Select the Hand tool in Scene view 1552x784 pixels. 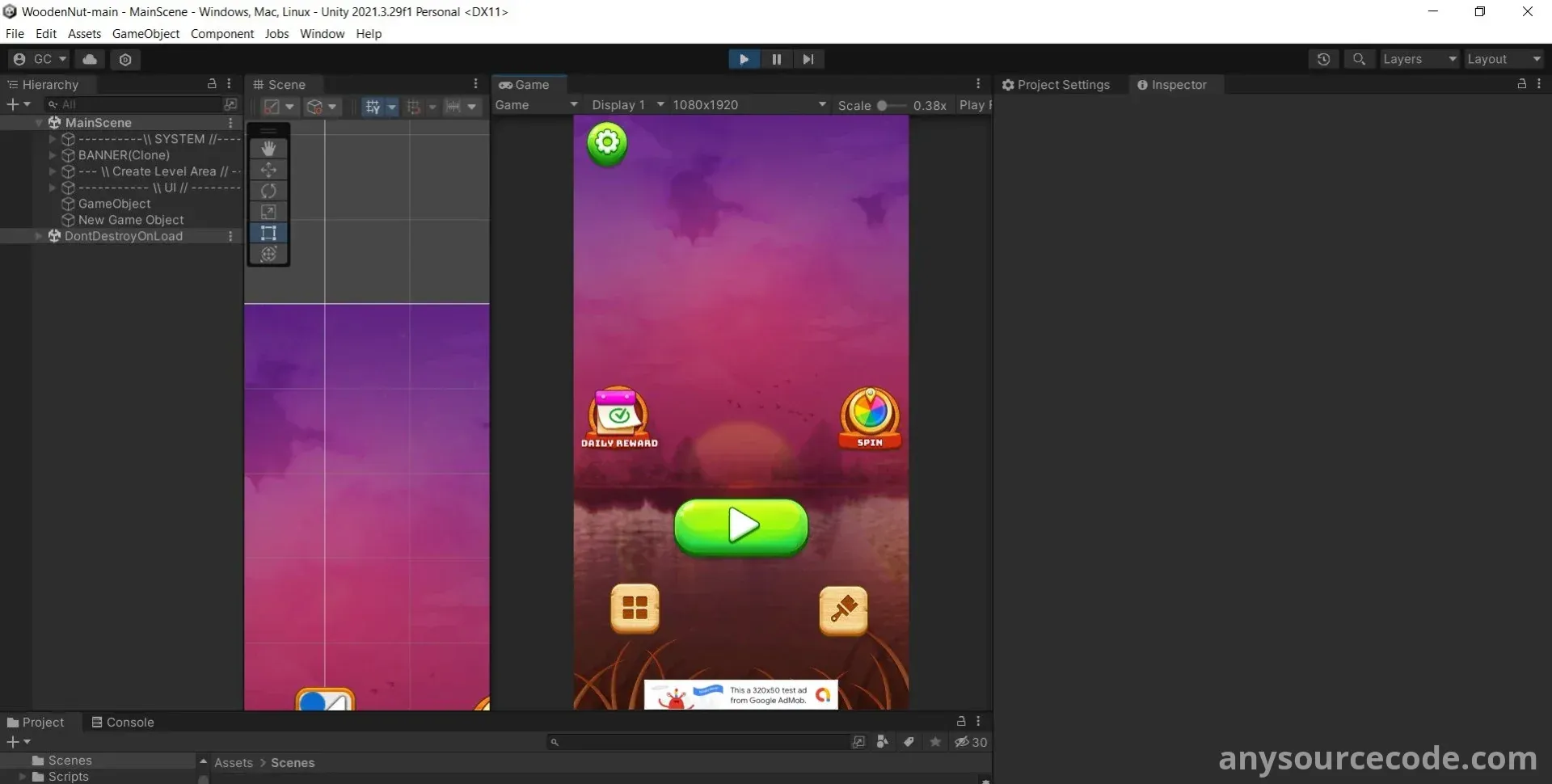[x=268, y=149]
